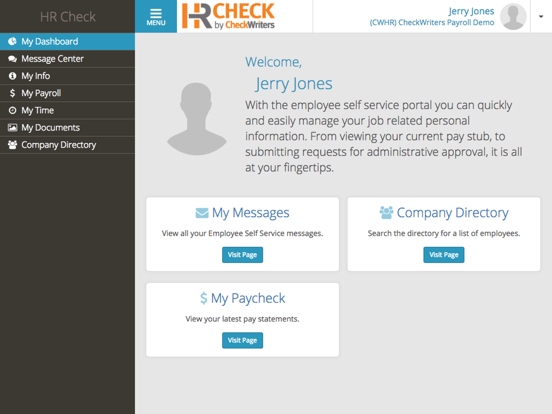
Task: Click the (CWHR) CheckWriters Payroll Demo text
Action: click(x=432, y=23)
